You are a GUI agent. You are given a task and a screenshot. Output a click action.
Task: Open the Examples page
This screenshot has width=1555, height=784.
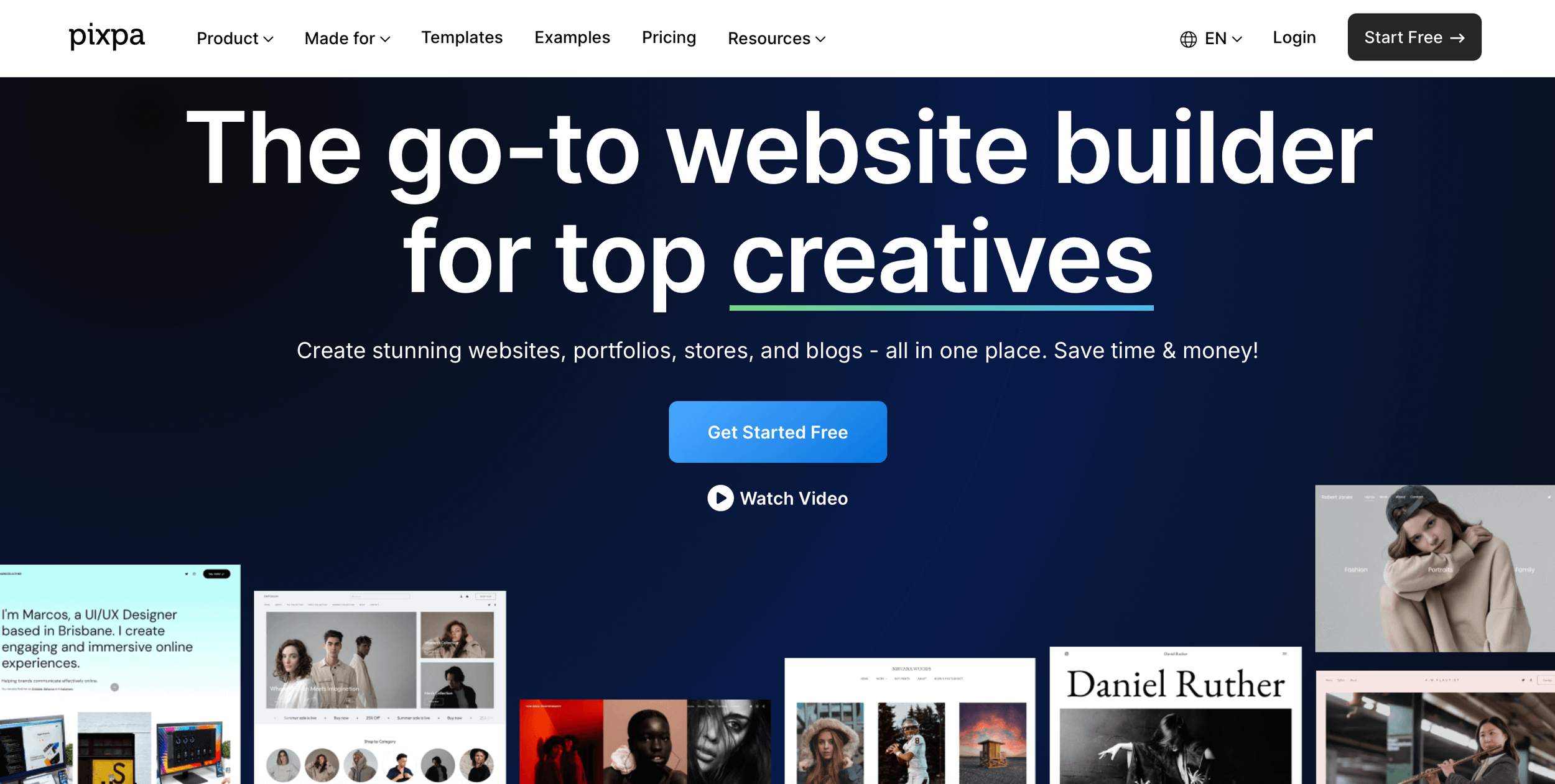coord(572,37)
